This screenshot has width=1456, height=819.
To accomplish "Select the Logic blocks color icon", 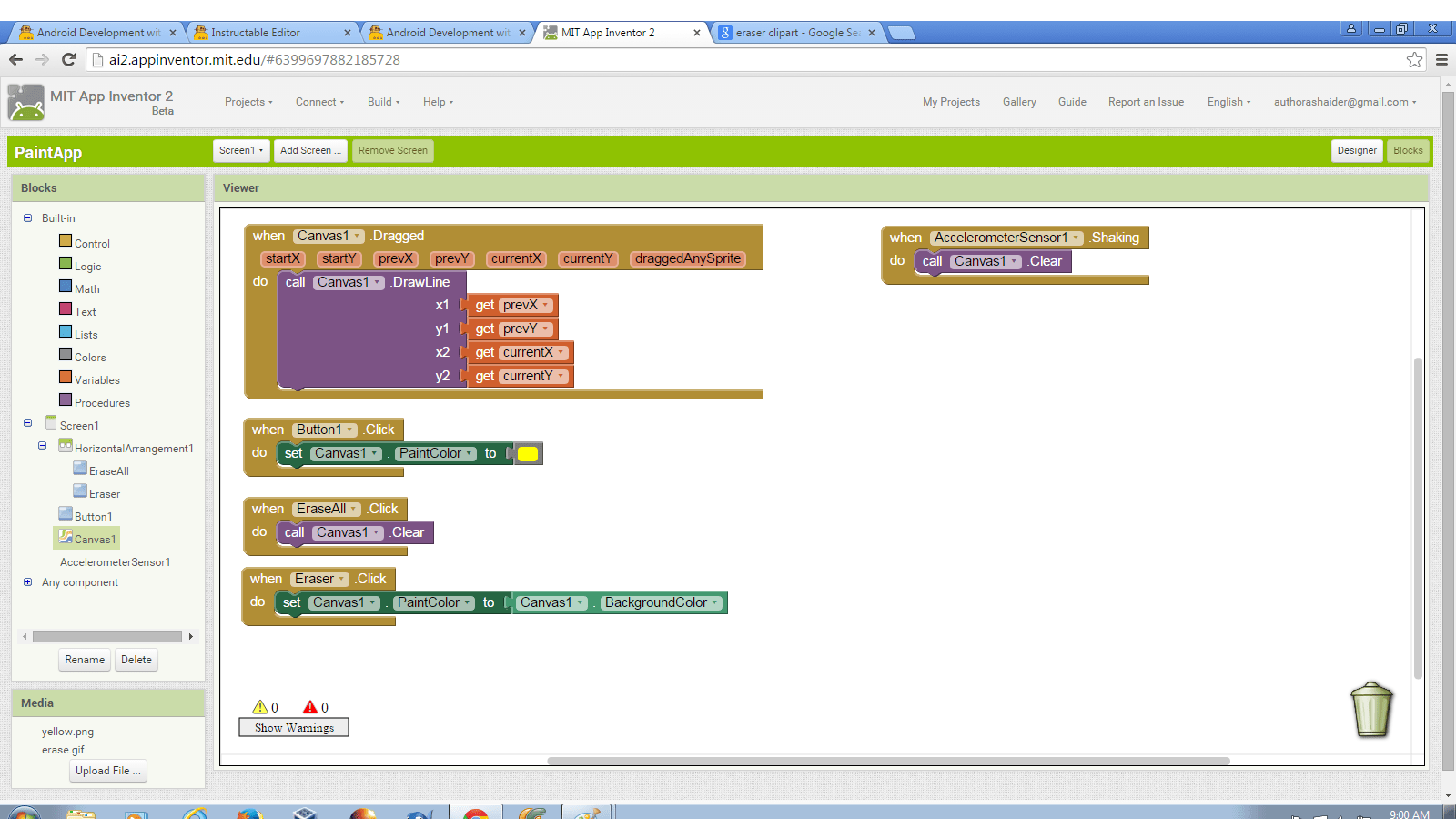I will (x=66, y=264).
